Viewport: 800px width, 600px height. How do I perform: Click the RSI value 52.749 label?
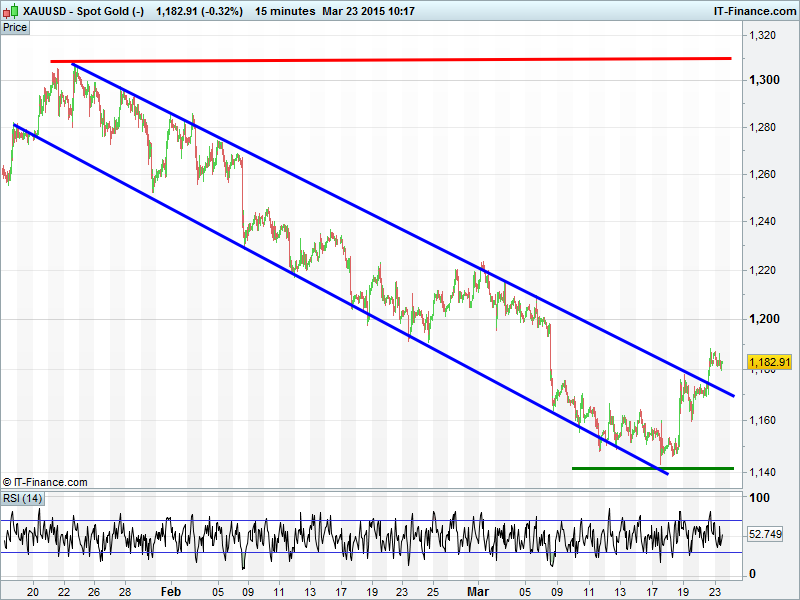coord(767,536)
